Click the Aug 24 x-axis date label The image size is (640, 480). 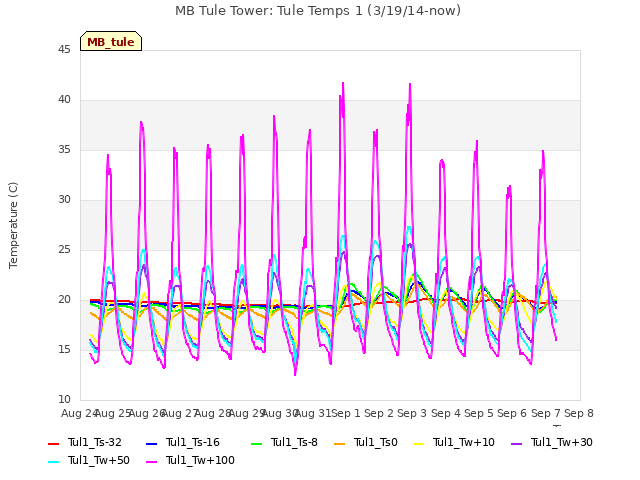point(79,413)
